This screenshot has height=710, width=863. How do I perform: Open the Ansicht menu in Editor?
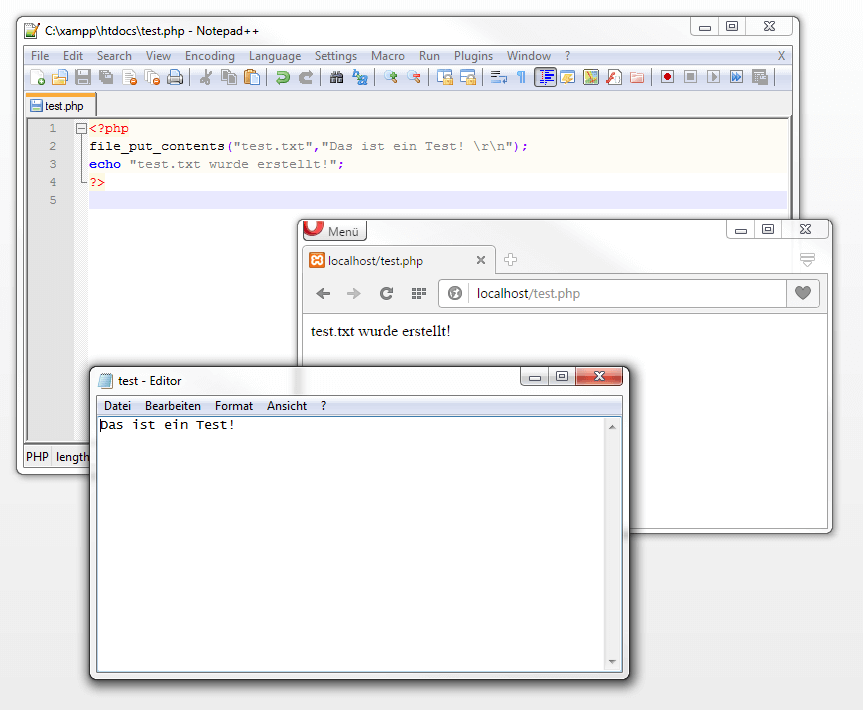(x=287, y=406)
